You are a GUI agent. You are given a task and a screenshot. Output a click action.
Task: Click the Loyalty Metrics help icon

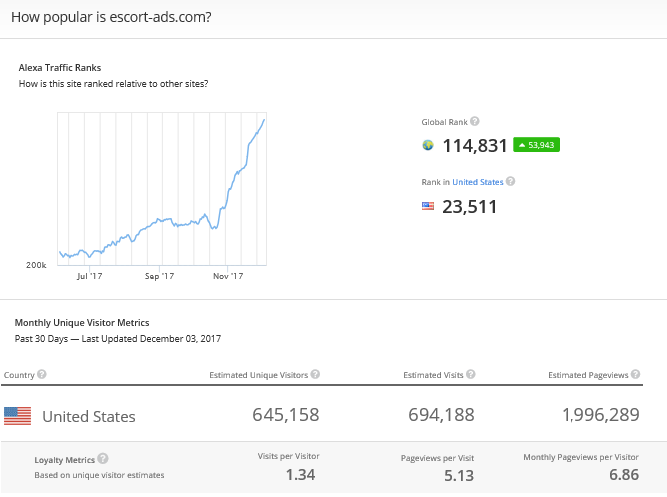coord(103,459)
